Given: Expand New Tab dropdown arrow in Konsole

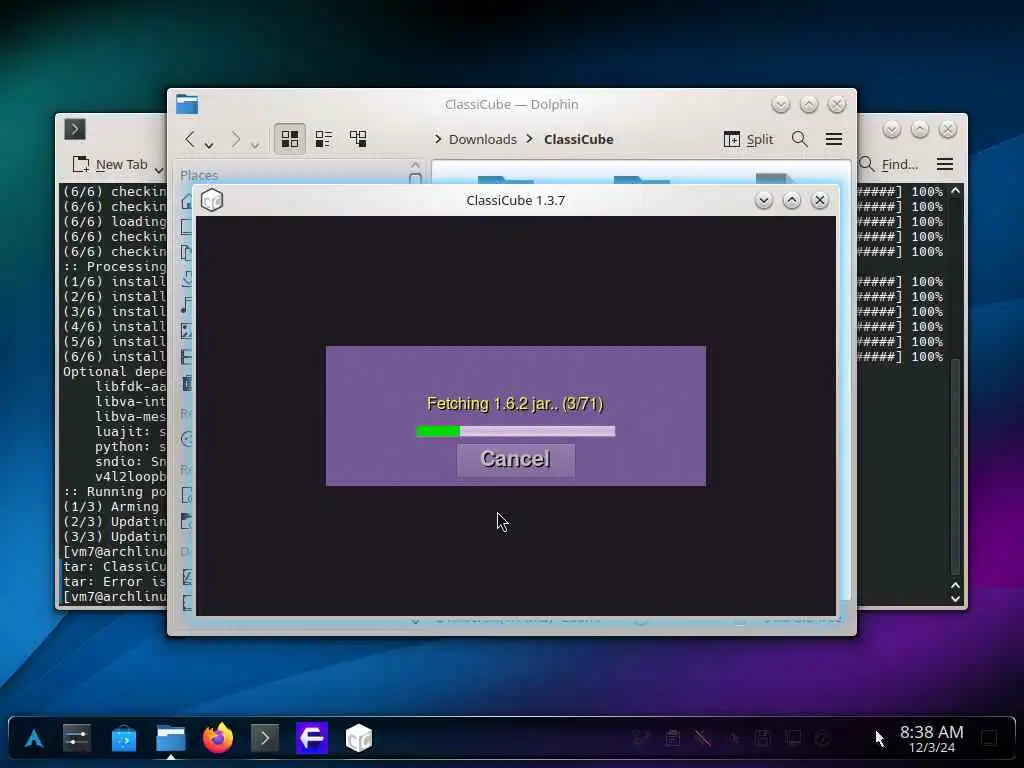Looking at the screenshot, I should [x=158, y=170].
